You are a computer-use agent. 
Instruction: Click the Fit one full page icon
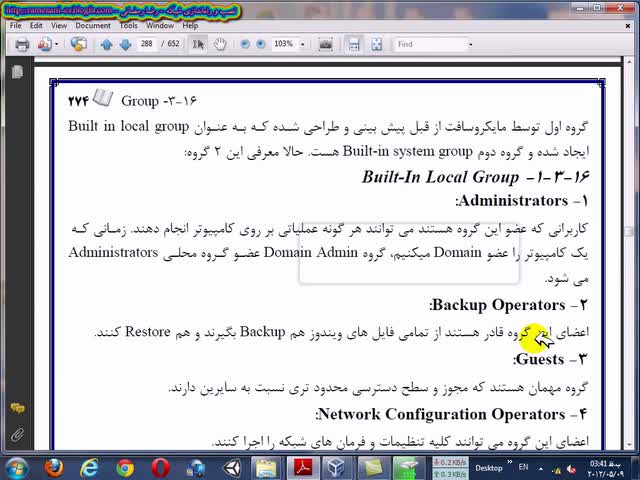pyautogui.click(x=376, y=44)
